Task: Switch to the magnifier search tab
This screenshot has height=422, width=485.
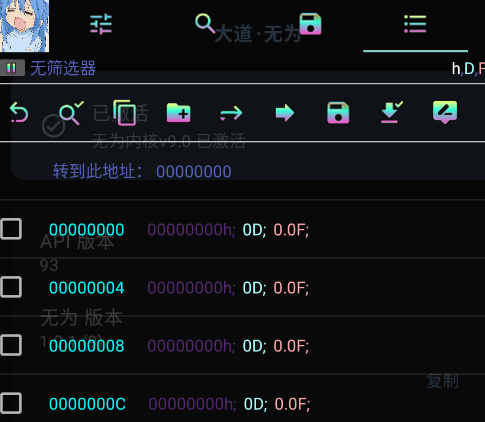Action: [205, 23]
